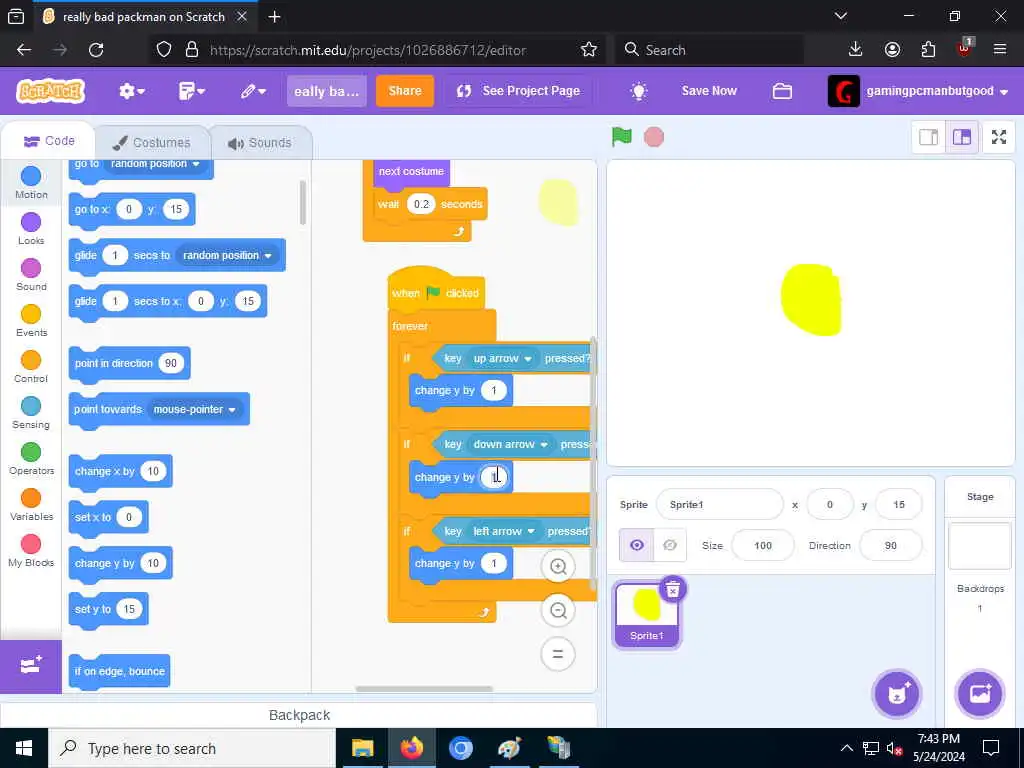Select the Control block category
This screenshot has height=768, width=1024.
coord(31,366)
